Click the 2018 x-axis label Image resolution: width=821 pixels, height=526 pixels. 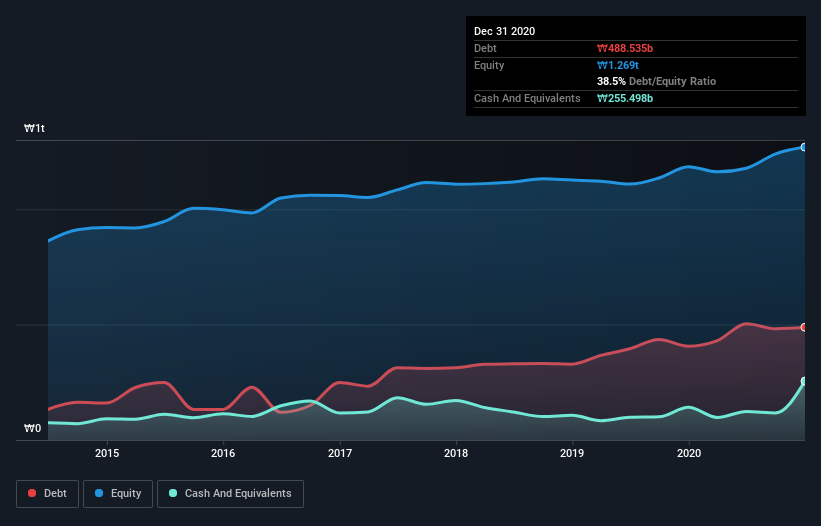pyautogui.click(x=456, y=453)
